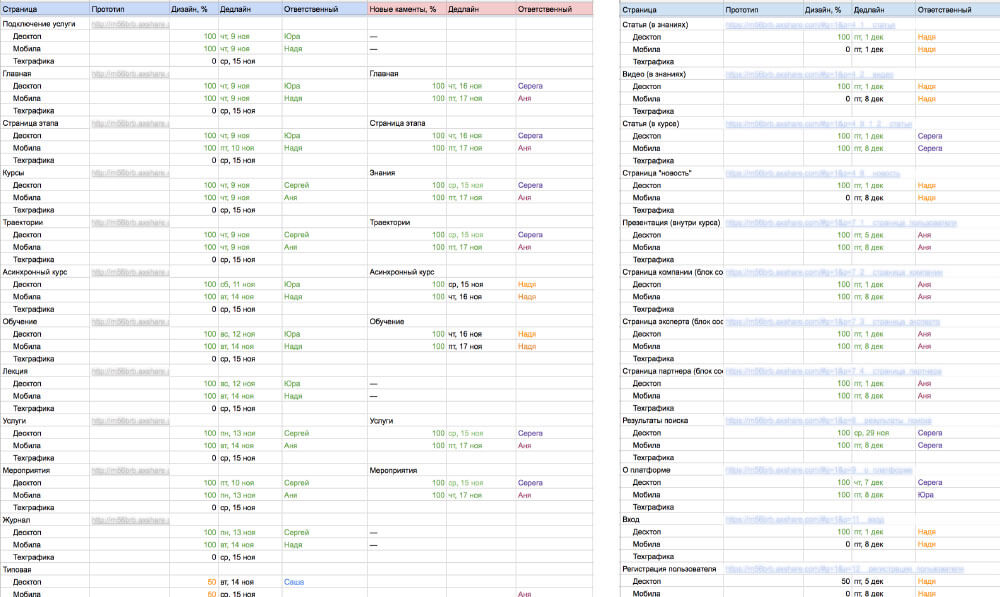Open the prototype link in the Главная row
Screen dimensions: 1000x597
pyautogui.click(x=130, y=73)
